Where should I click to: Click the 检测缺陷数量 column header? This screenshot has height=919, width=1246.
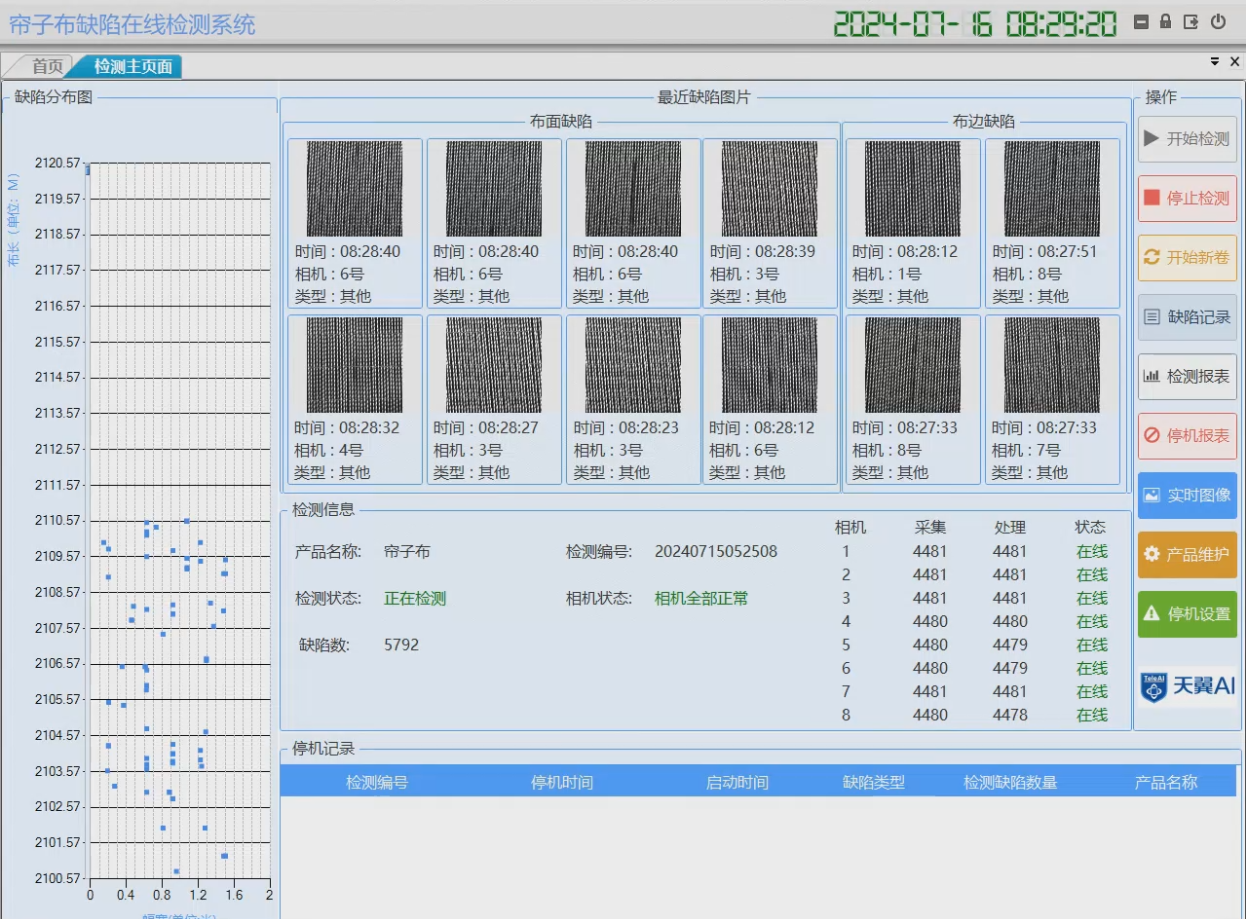[1010, 782]
